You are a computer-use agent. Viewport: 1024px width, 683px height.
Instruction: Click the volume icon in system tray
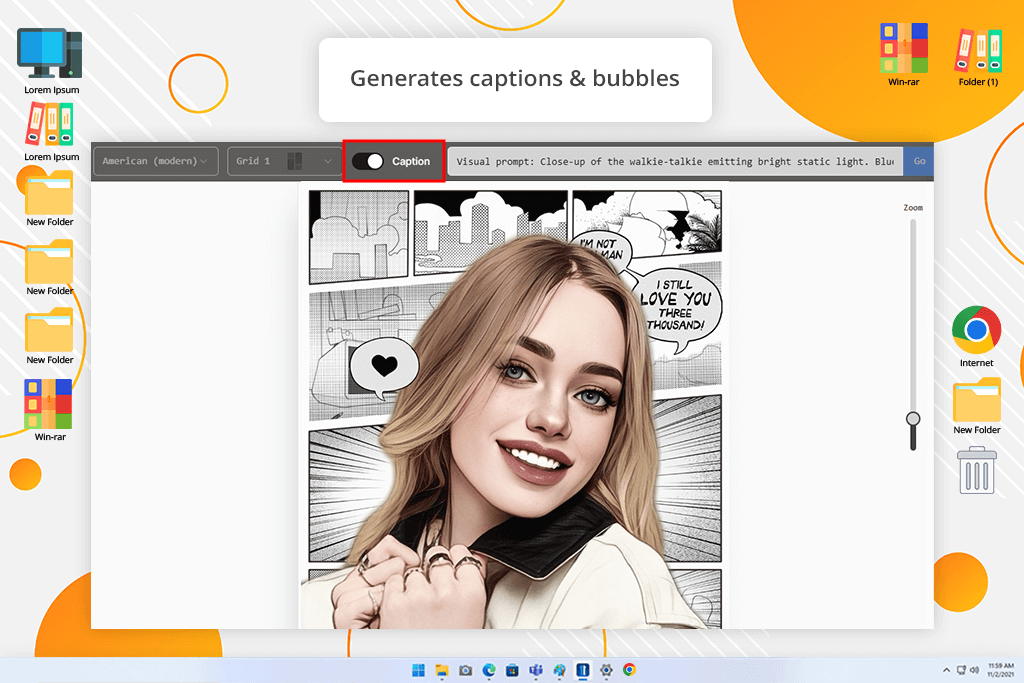click(974, 670)
